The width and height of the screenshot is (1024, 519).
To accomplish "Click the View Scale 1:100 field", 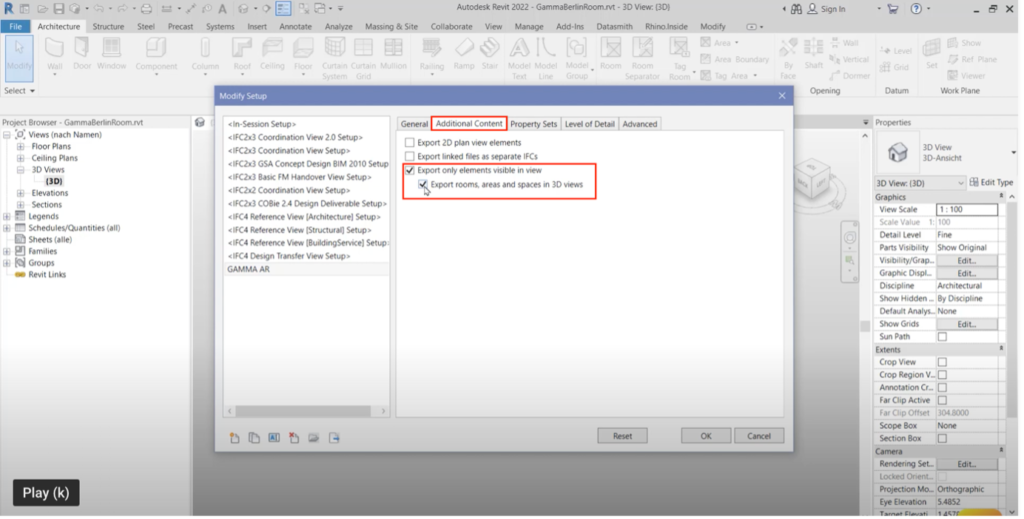I will 967,210.
